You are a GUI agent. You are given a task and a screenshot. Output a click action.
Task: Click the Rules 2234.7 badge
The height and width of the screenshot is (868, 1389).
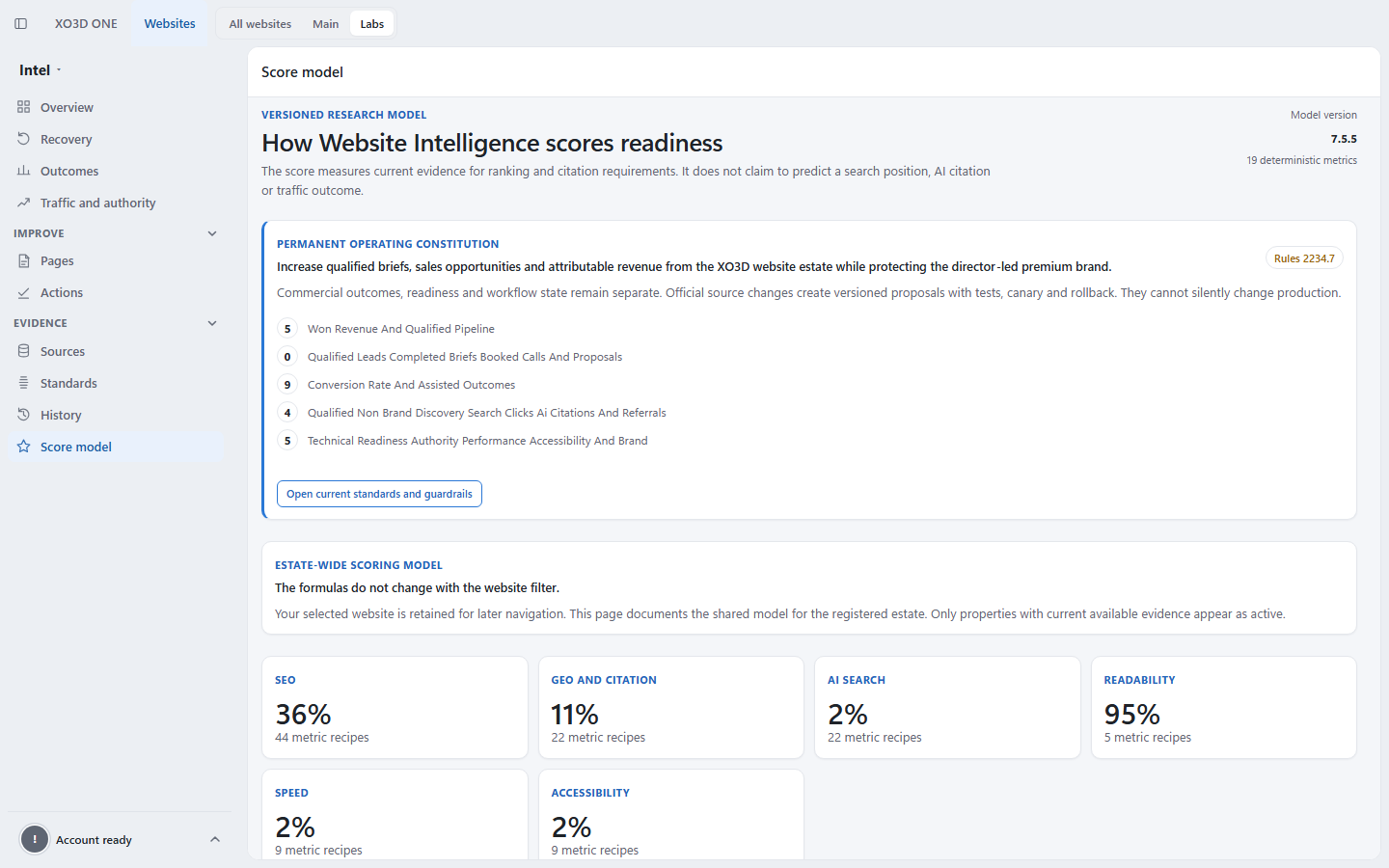click(x=1304, y=258)
